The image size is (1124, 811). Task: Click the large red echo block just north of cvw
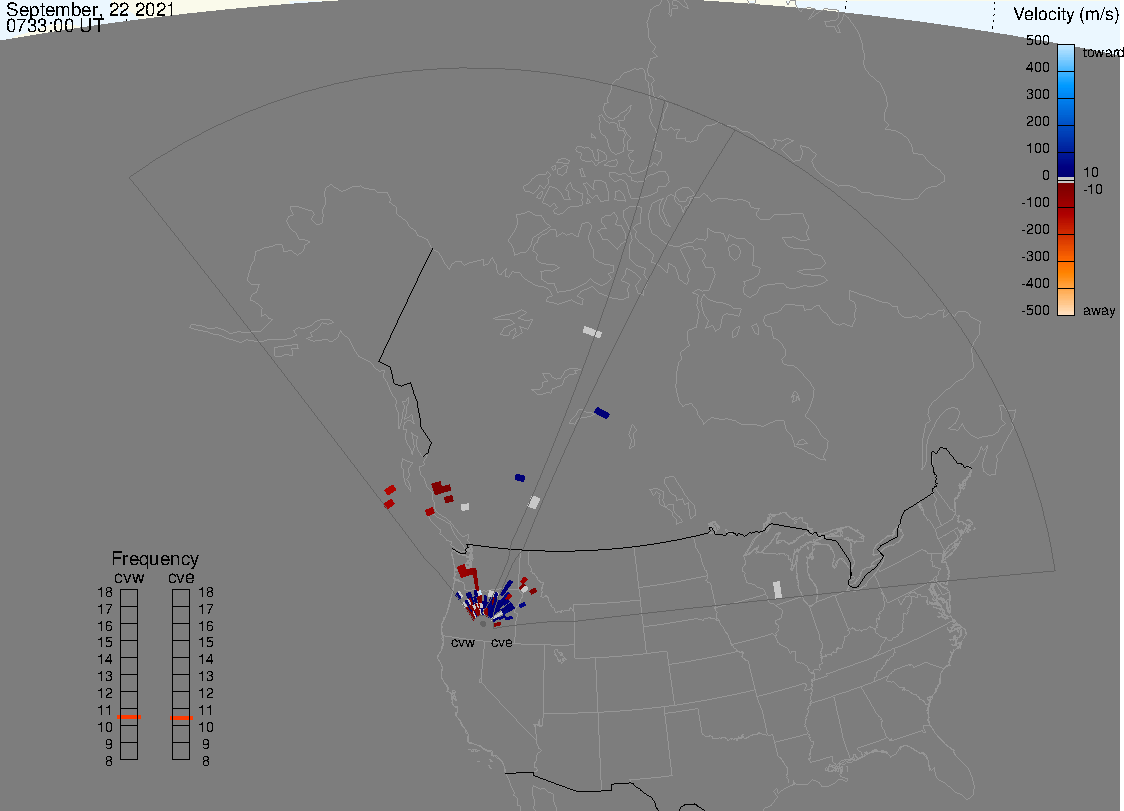pyautogui.click(x=468, y=574)
